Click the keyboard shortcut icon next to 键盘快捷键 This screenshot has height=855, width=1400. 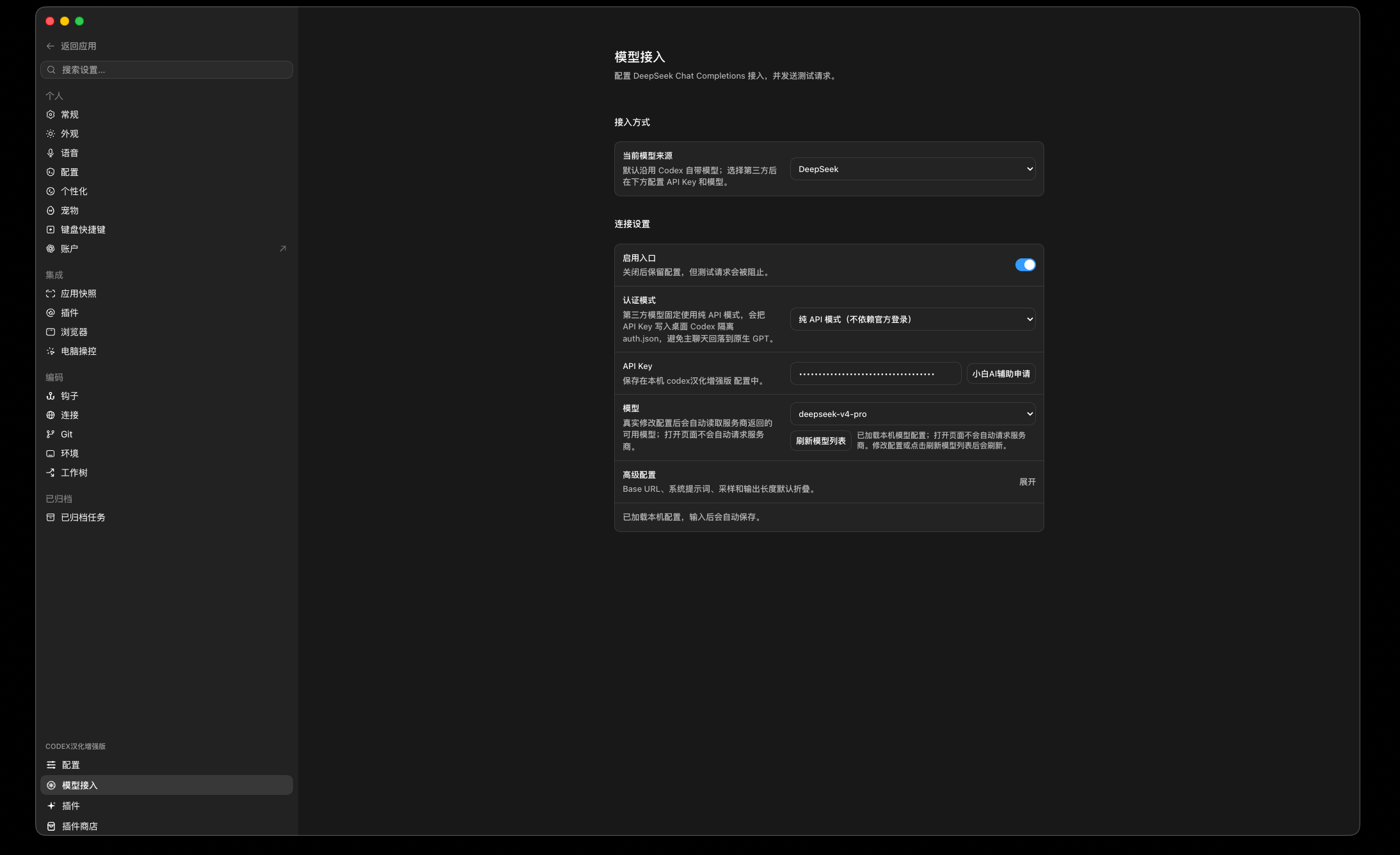pos(51,230)
